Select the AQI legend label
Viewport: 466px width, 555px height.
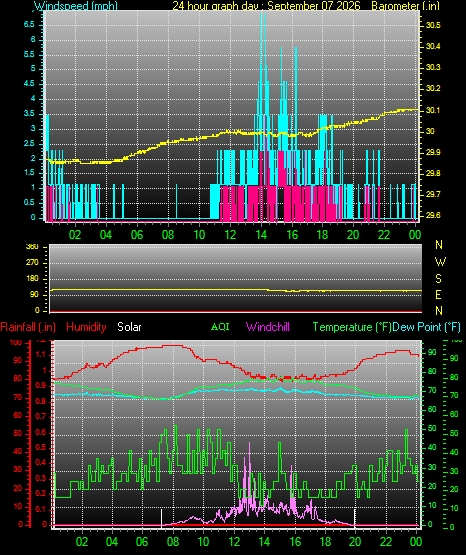click(220, 326)
